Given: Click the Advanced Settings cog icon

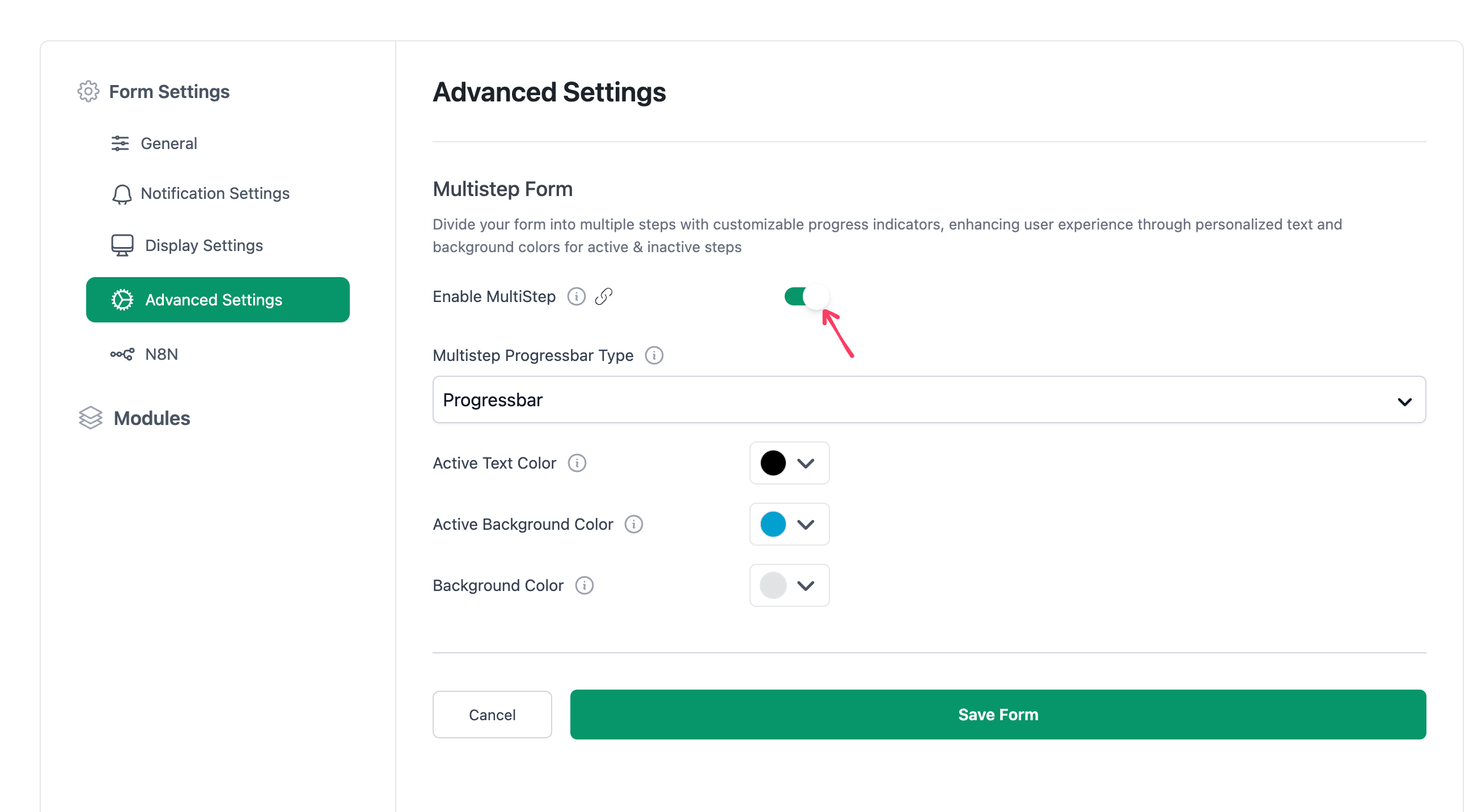Looking at the screenshot, I should pyautogui.click(x=122, y=300).
